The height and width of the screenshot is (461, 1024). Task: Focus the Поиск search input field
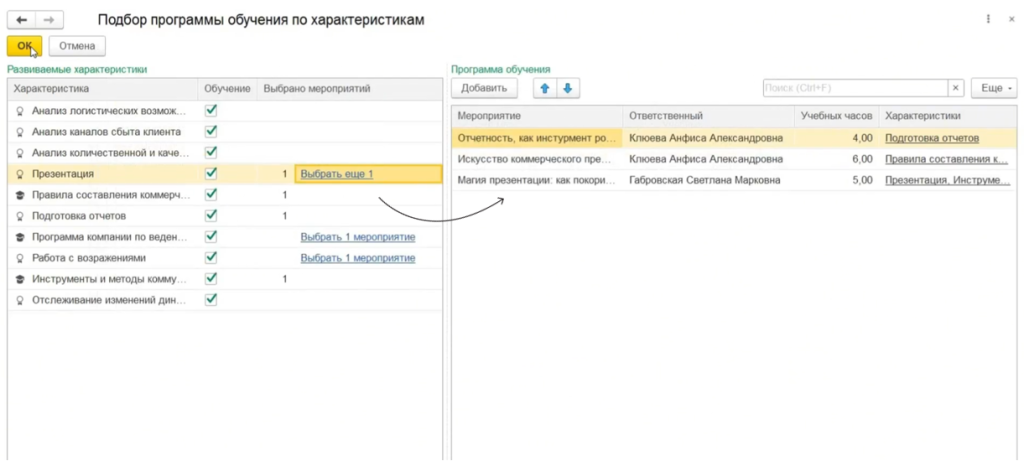click(x=853, y=88)
